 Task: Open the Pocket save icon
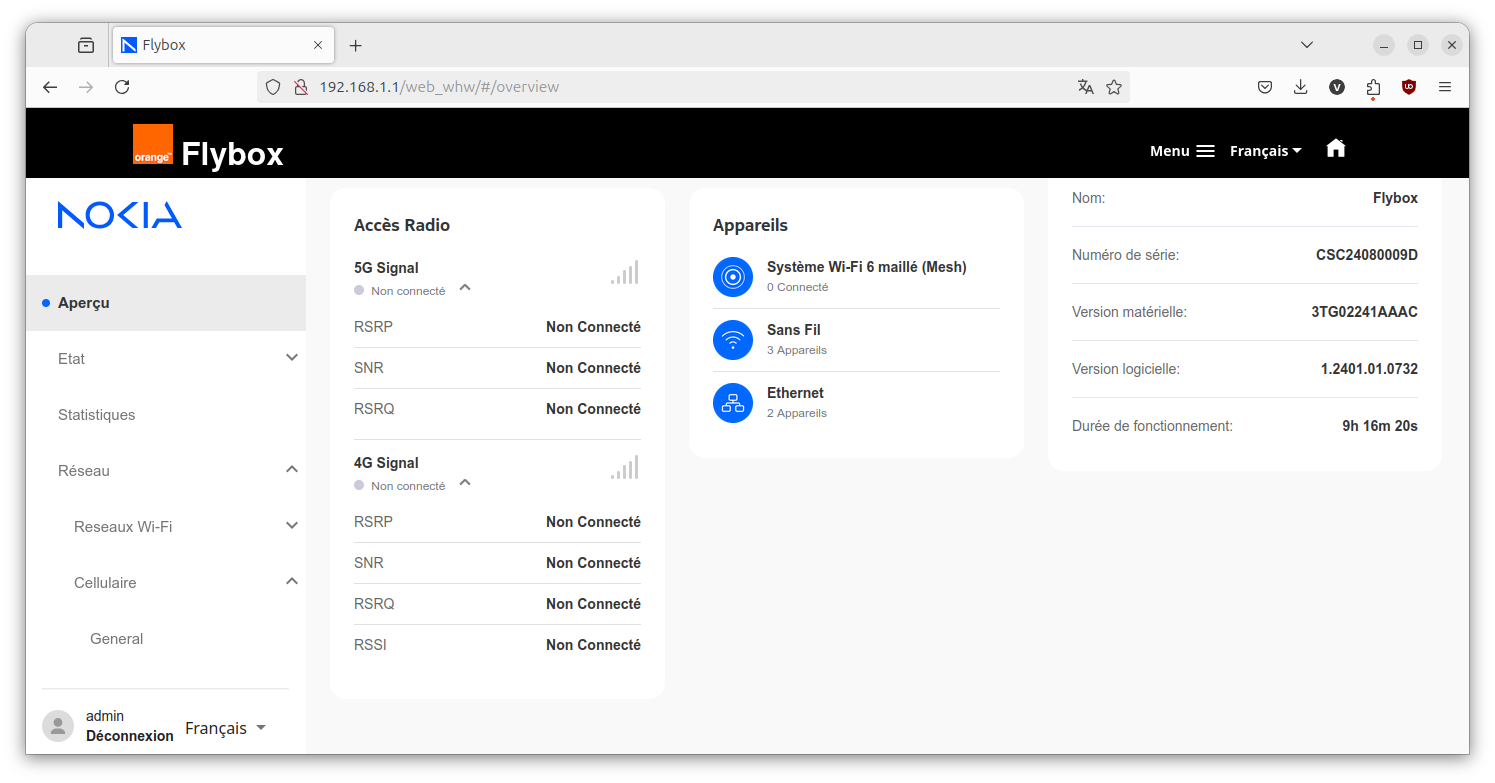pyautogui.click(x=1265, y=87)
